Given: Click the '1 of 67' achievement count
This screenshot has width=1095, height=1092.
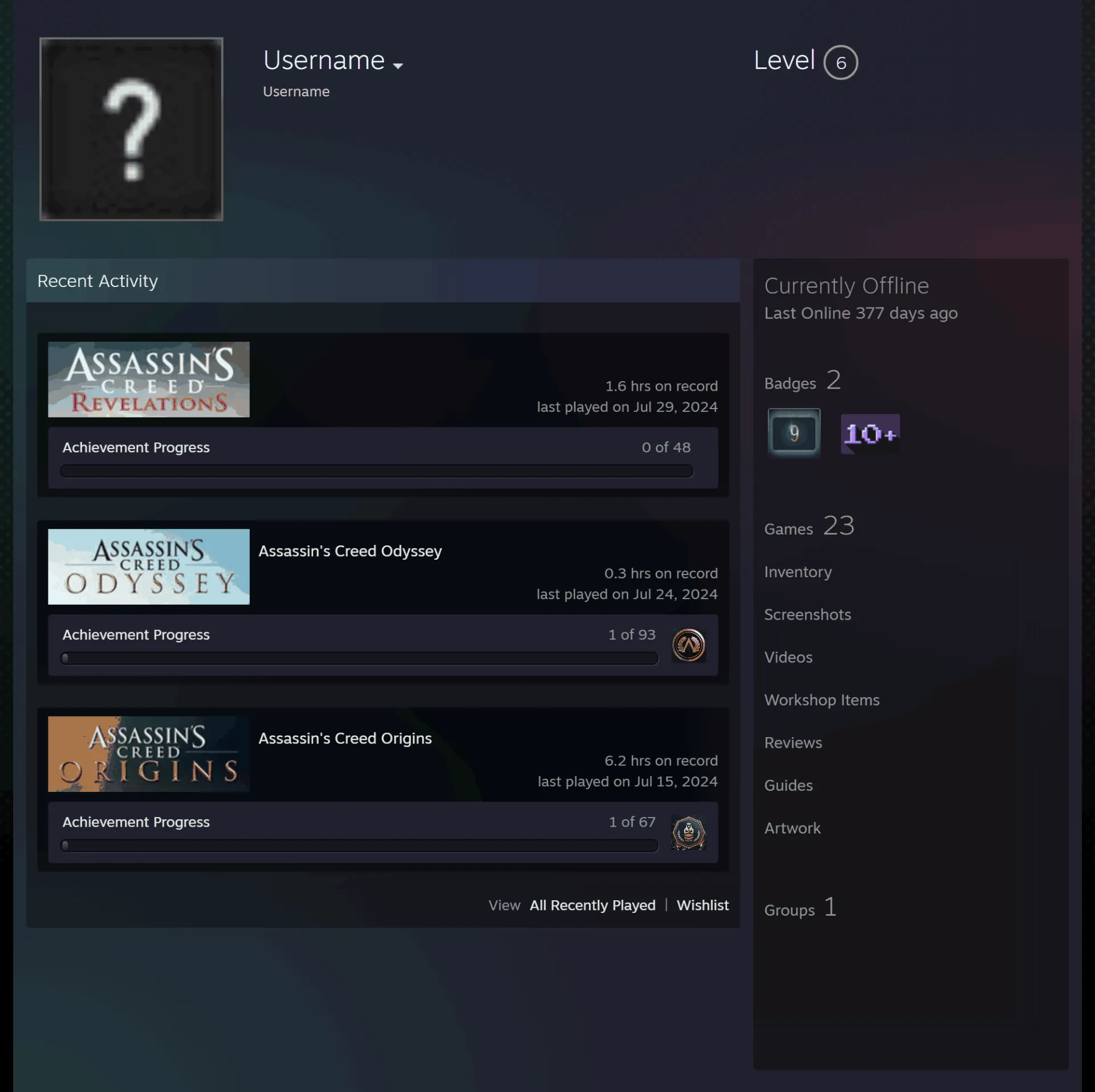Looking at the screenshot, I should click(x=632, y=822).
